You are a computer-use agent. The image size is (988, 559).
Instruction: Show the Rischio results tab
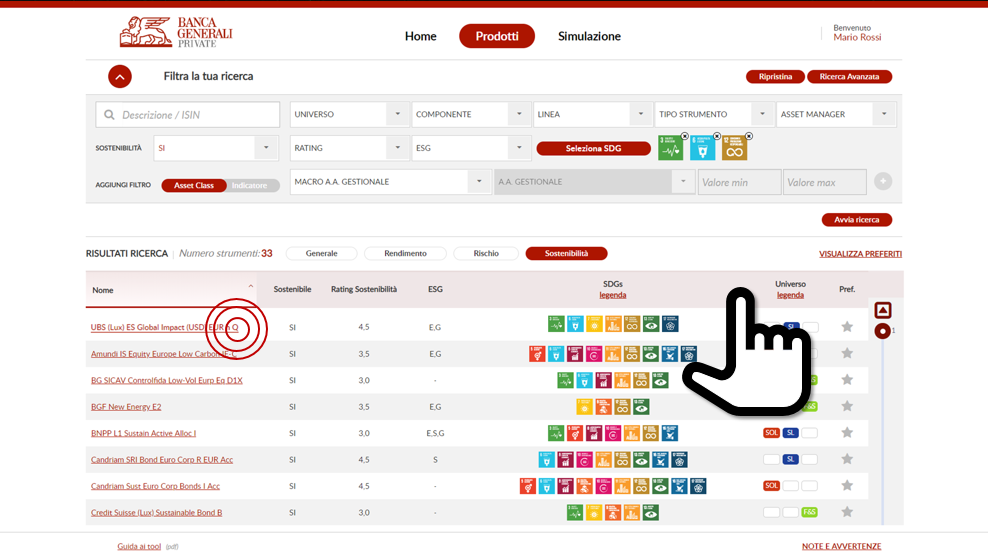coord(486,253)
